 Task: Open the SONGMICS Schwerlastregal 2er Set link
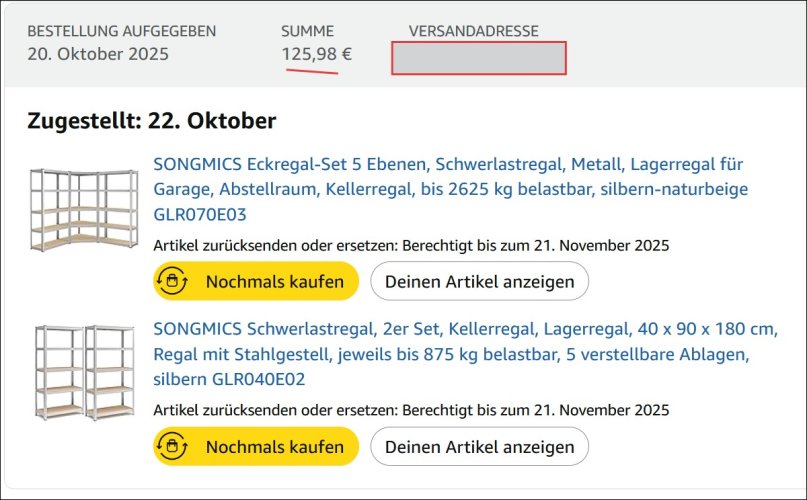[465, 329]
